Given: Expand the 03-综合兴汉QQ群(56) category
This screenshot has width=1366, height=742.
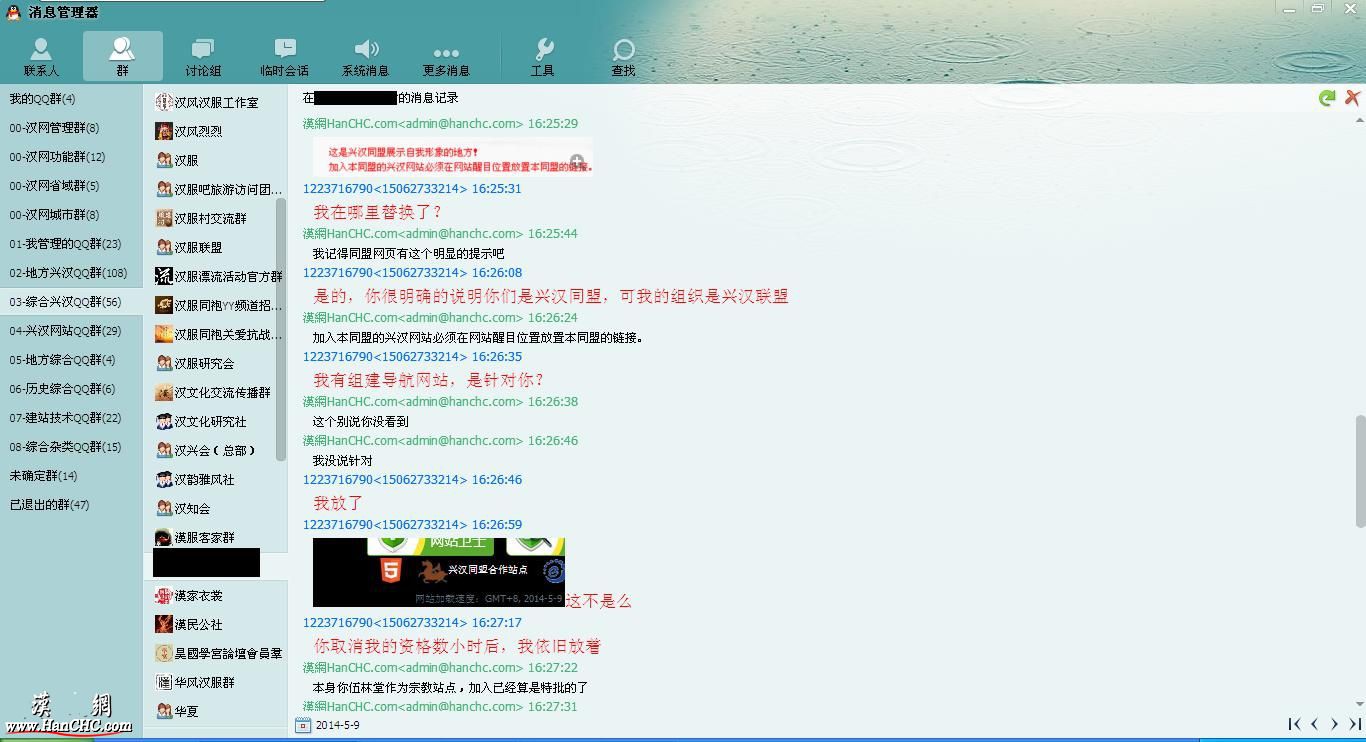Looking at the screenshot, I should tap(65, 302).
